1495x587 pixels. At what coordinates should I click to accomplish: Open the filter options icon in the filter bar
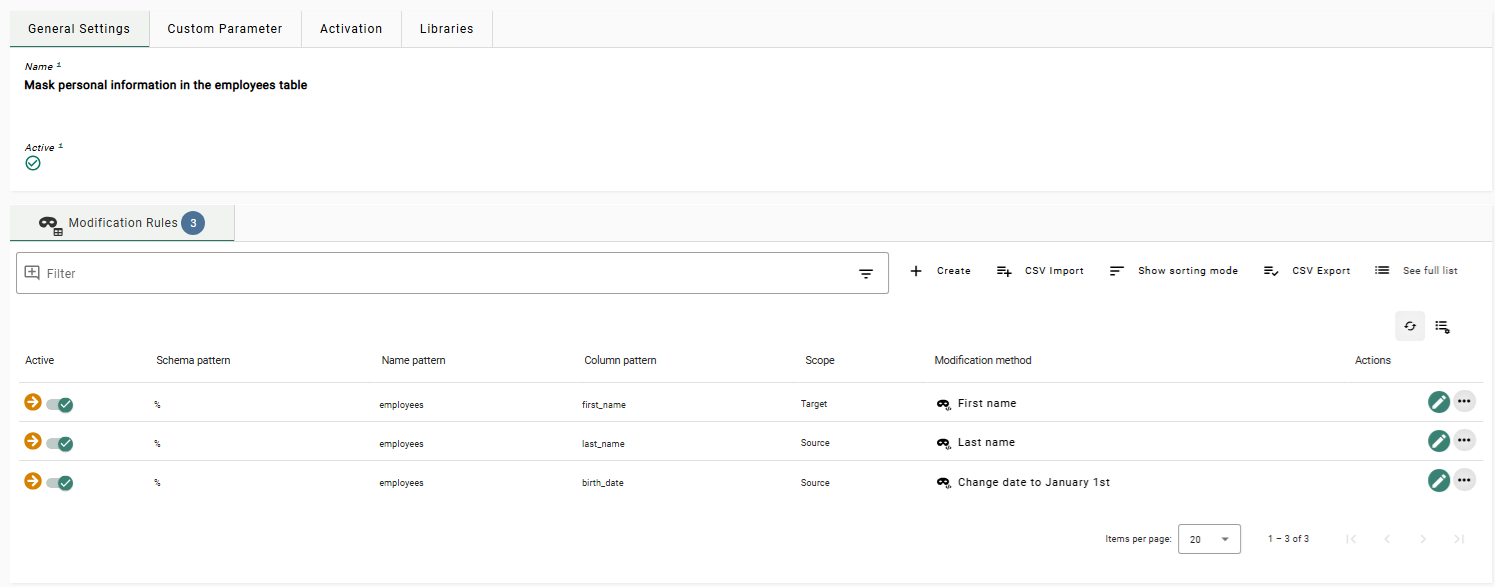866,272
